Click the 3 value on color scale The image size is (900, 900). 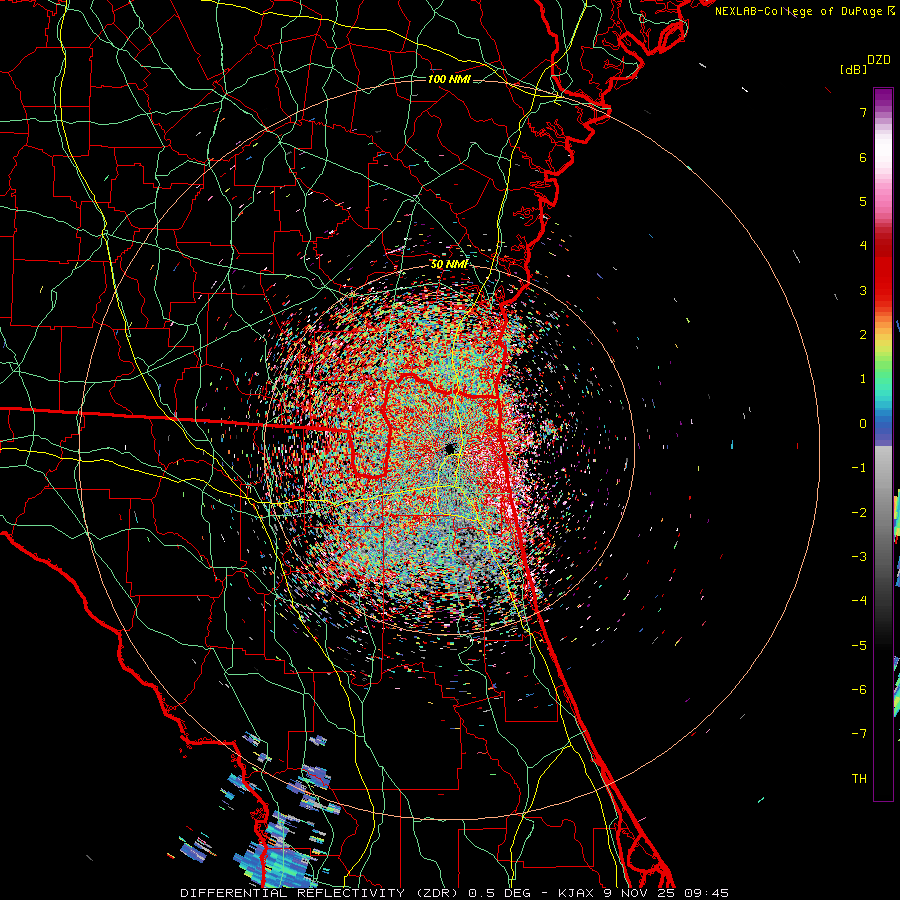(x=863, y=290)
